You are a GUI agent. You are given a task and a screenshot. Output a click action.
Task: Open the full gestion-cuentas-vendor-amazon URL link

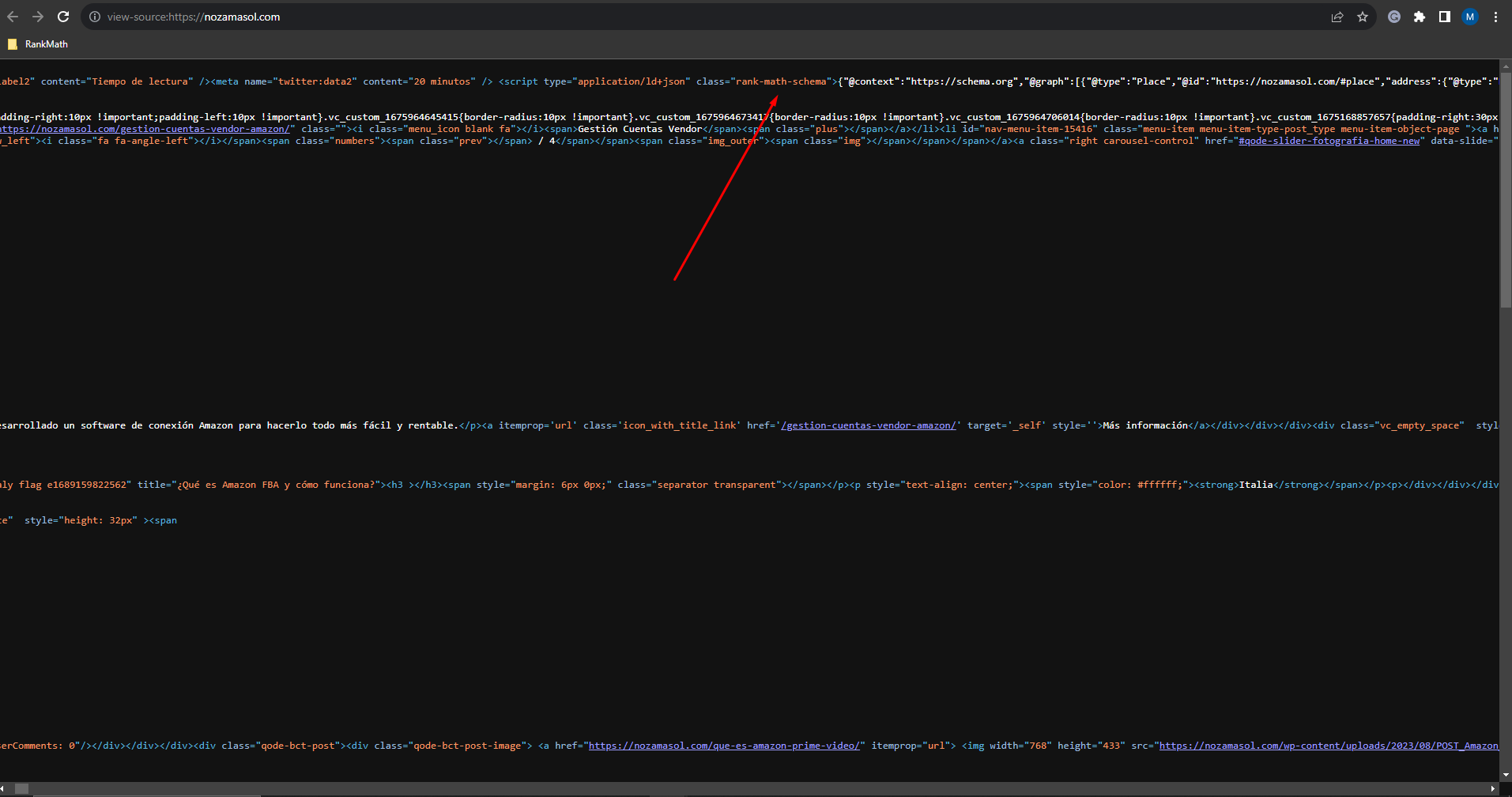tap(146, 129)
